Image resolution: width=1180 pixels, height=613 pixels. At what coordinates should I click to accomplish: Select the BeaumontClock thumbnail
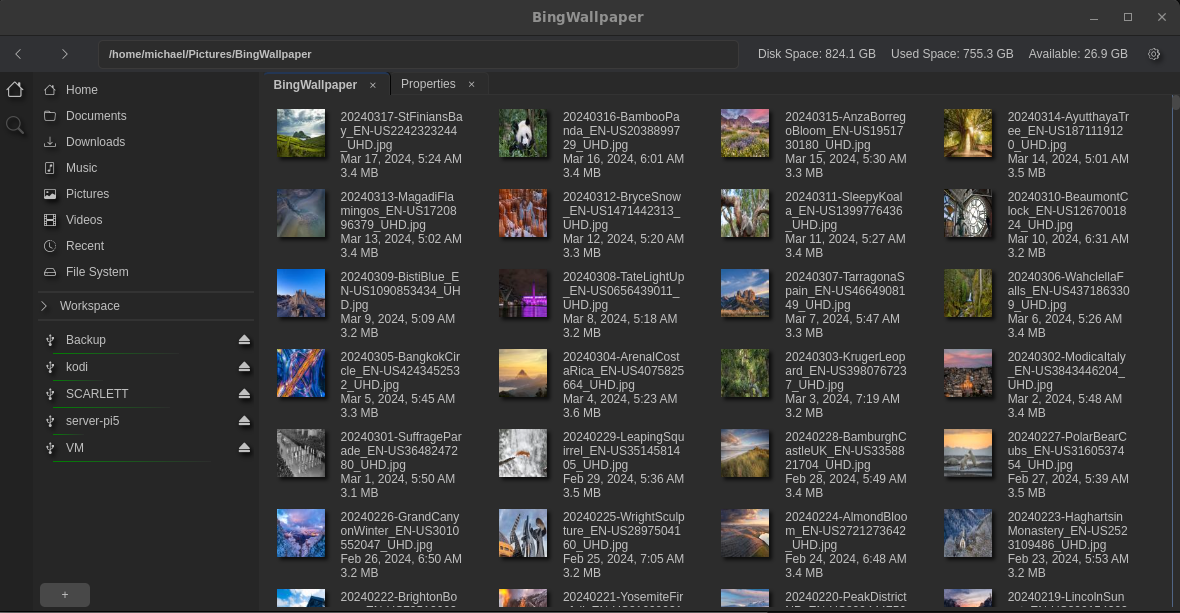click(968, 213)
